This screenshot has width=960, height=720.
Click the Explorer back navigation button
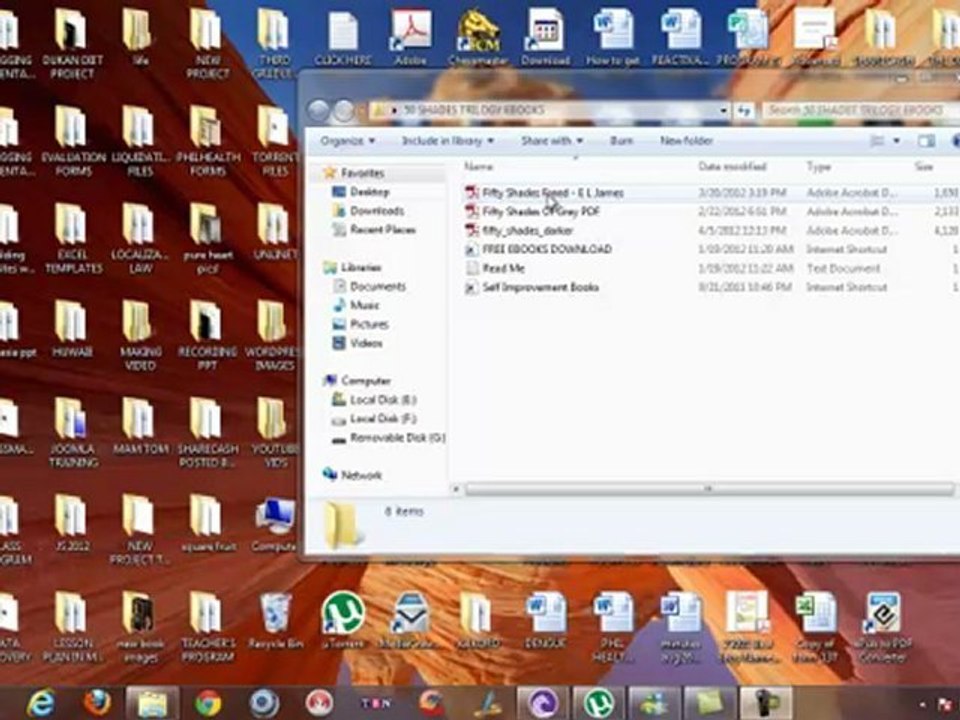point(318,111)
